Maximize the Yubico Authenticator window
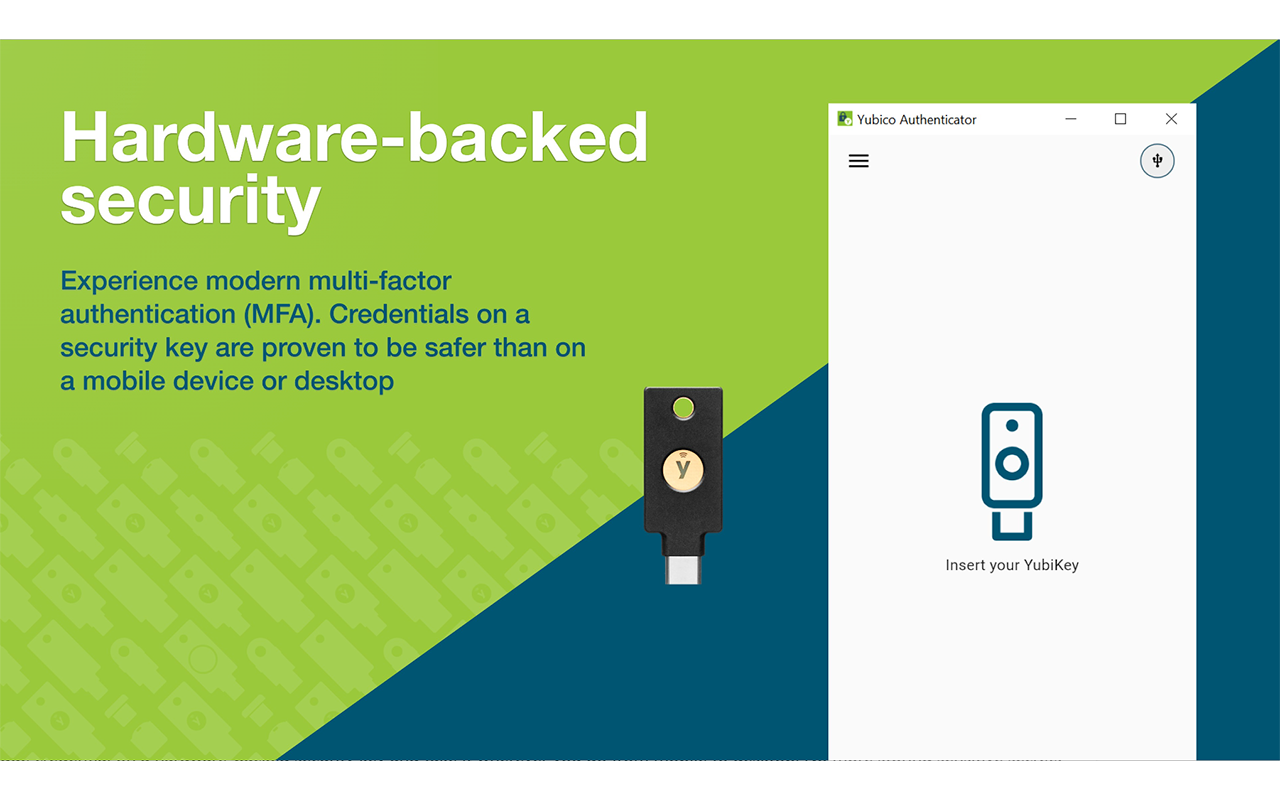The image size is (1280, 800). (x=1120, y=119)
